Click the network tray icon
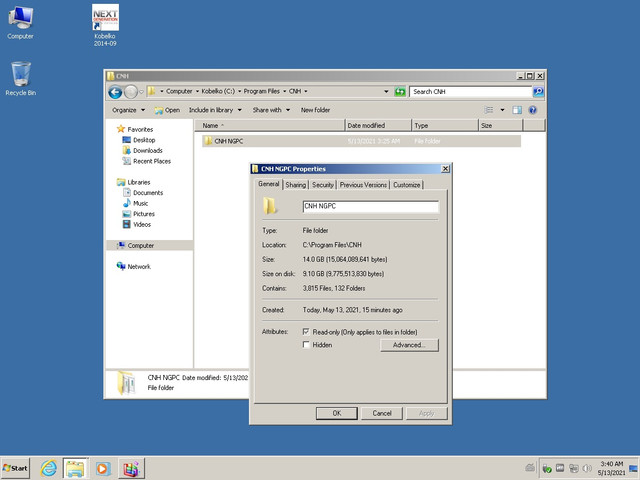Screen dimensions: 640x480 click(x=574, y=468)
